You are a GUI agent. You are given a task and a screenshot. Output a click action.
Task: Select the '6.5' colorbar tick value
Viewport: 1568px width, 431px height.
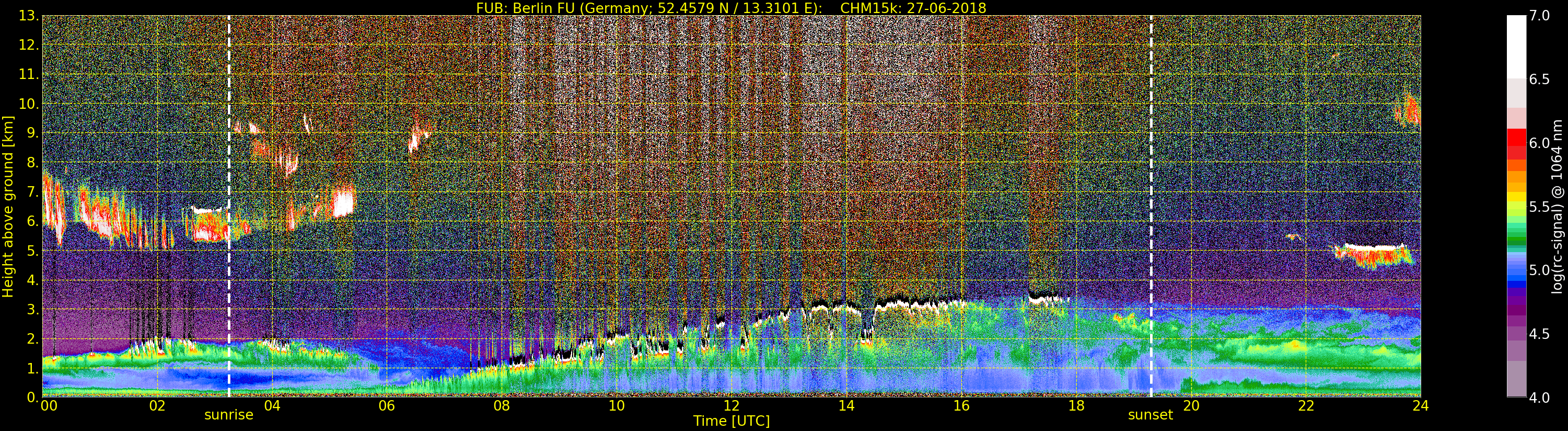(1539, 80)
